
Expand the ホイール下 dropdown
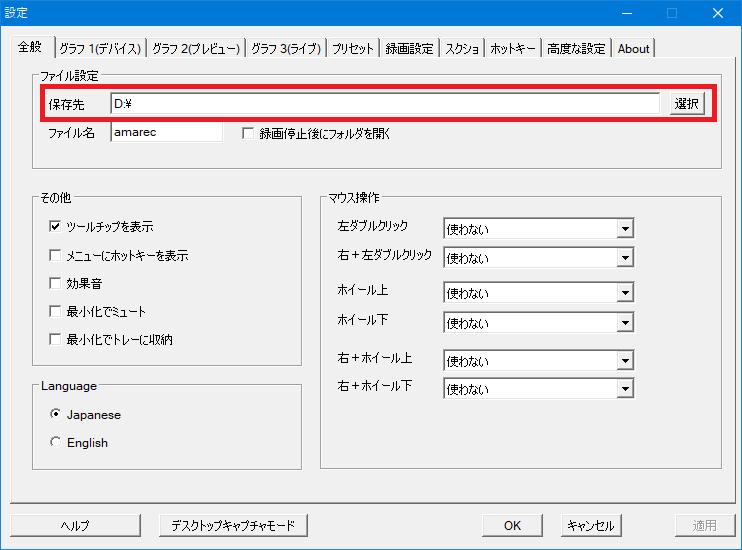click(539, 323)
